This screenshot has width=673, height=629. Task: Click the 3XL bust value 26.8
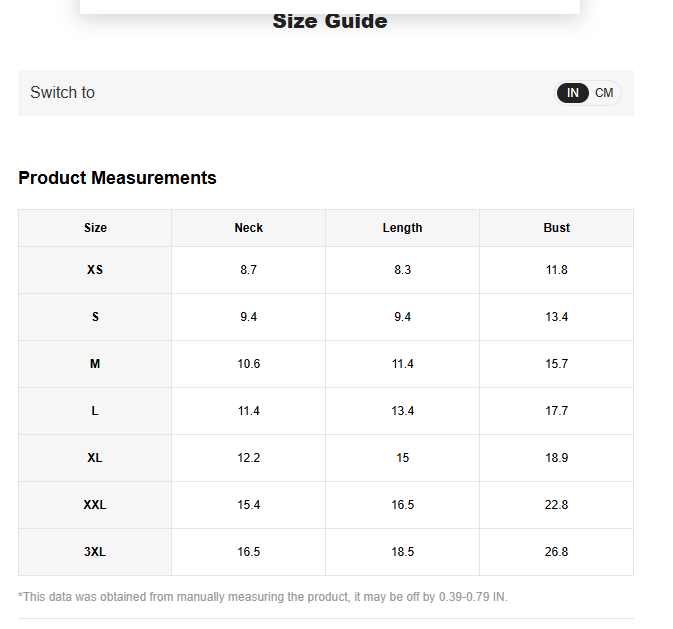pos(556,552)
